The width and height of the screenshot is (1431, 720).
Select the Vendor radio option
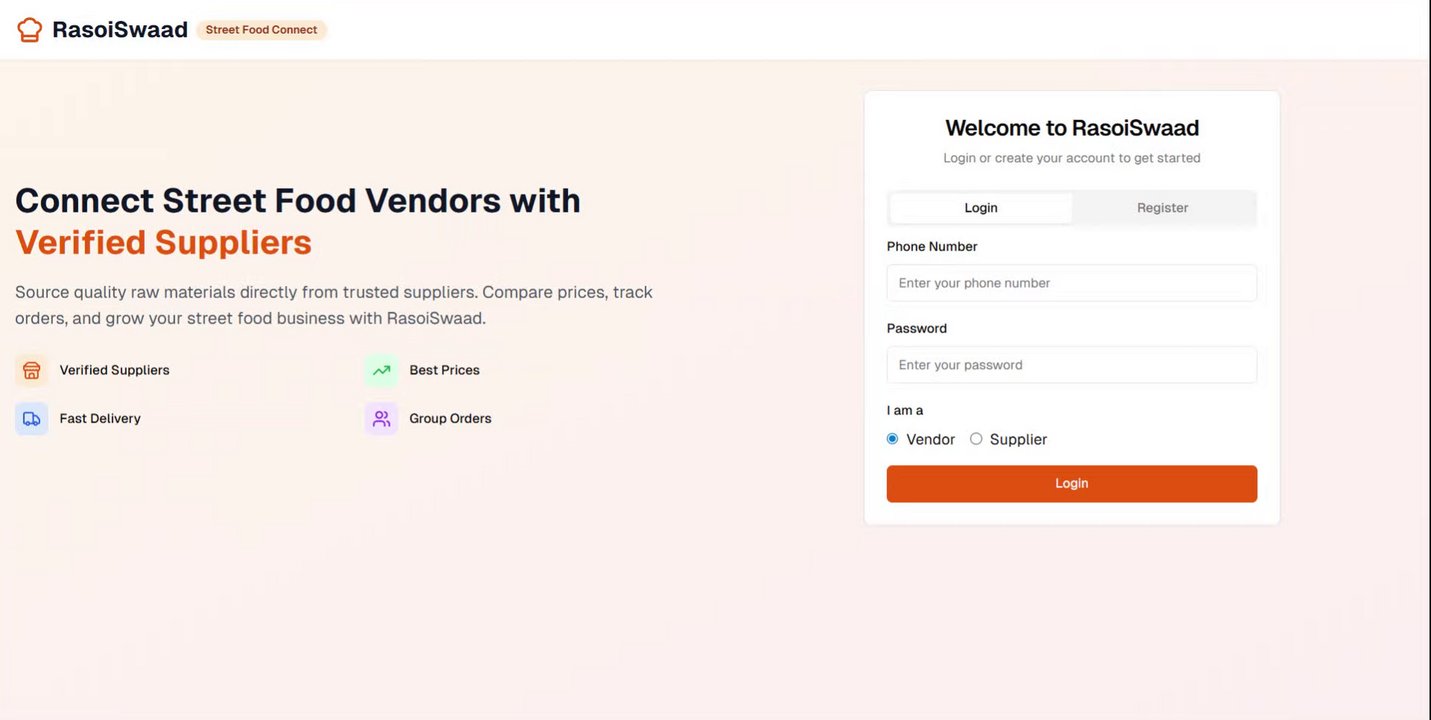click(x=893, y=439)
